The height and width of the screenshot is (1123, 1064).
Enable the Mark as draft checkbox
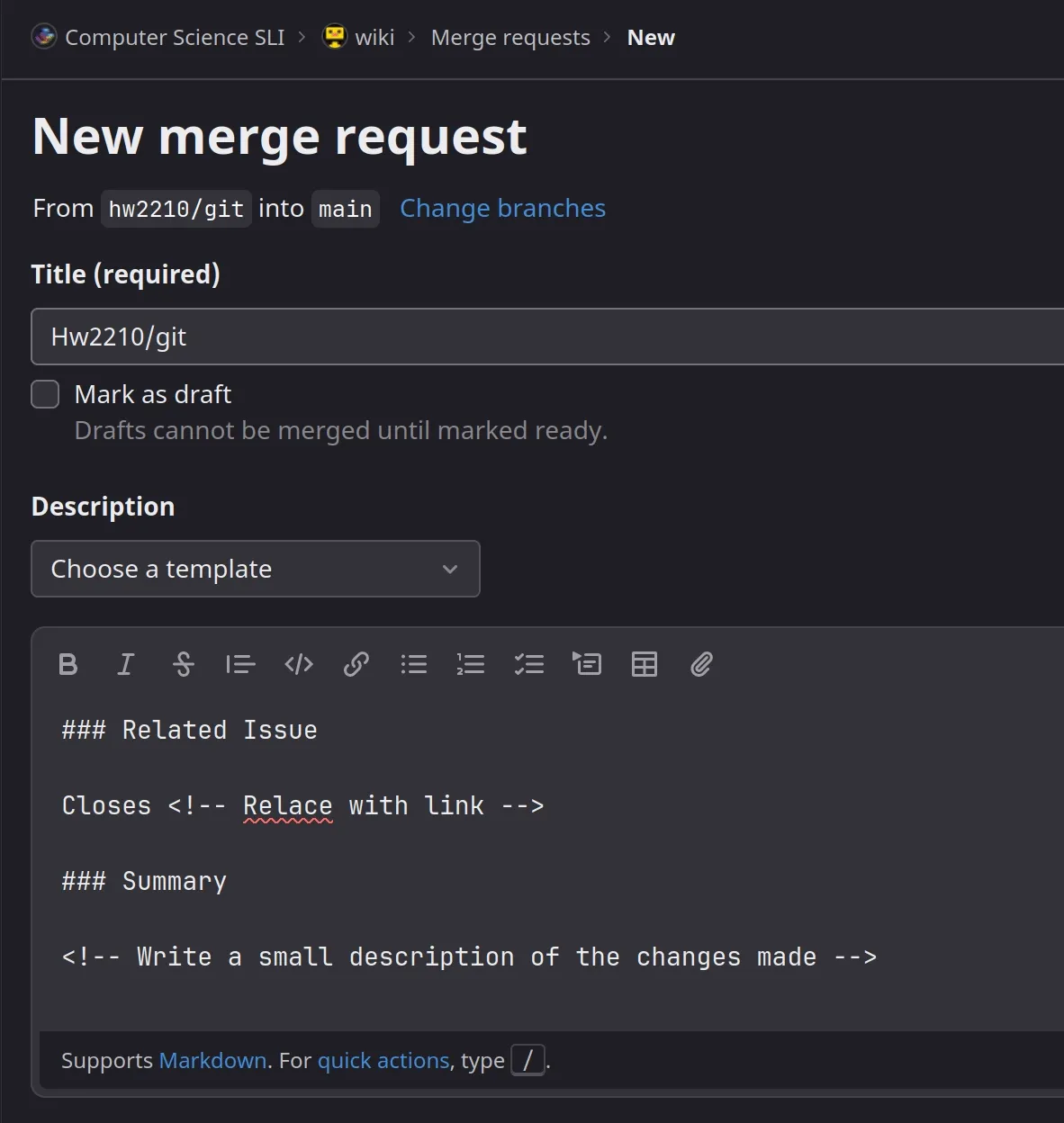(x=45, y=394)
